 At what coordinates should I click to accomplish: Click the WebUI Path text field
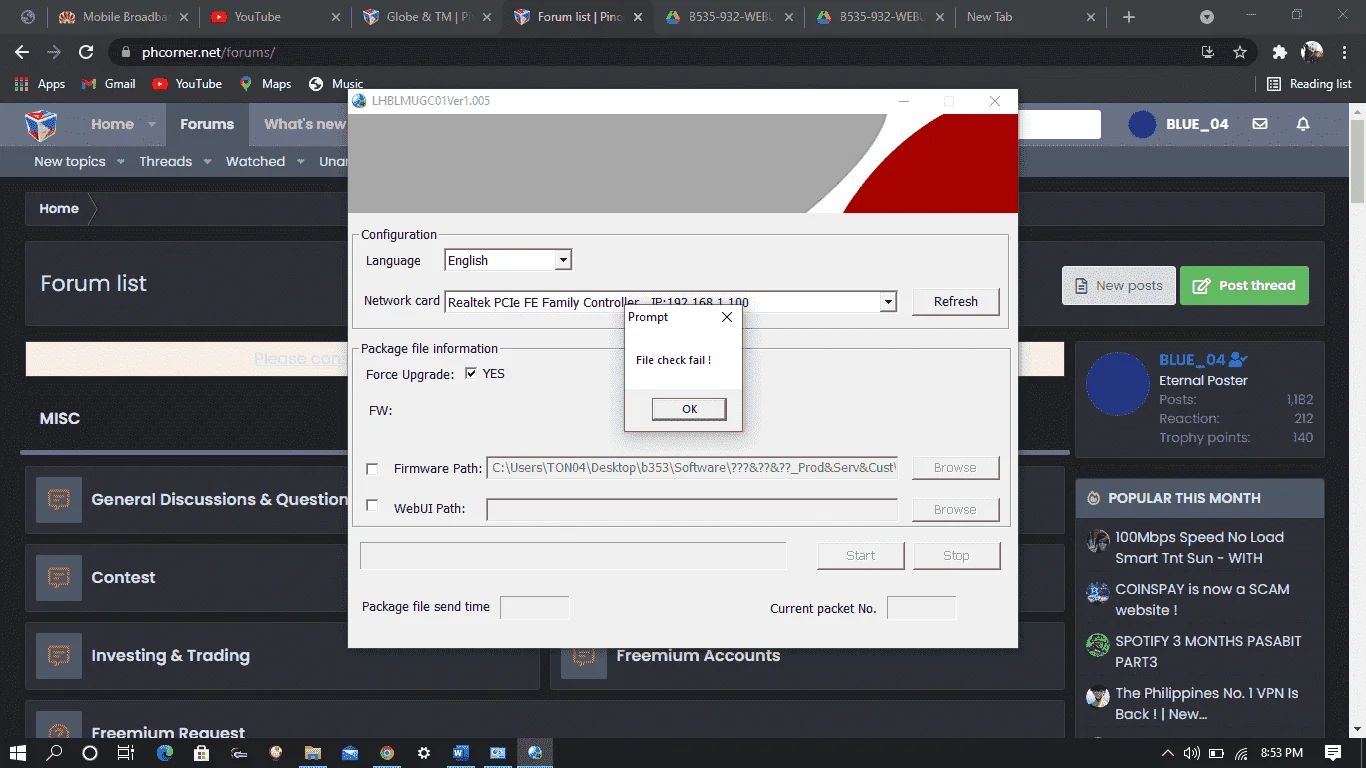tap(692, 509)
